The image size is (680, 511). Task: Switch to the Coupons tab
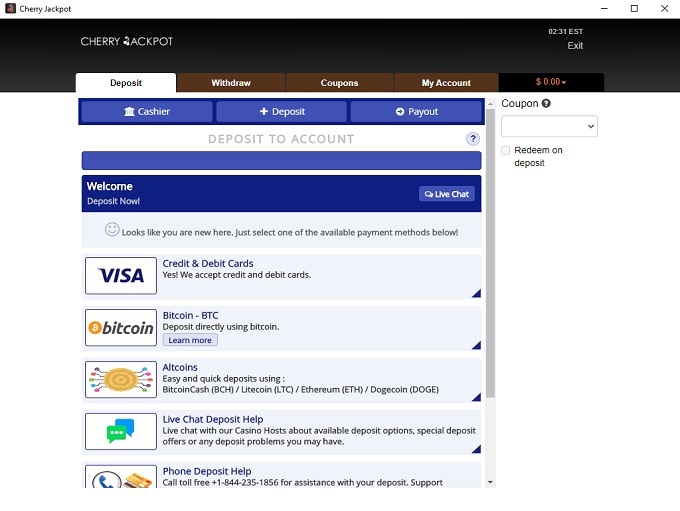click(x=339, y=83)
